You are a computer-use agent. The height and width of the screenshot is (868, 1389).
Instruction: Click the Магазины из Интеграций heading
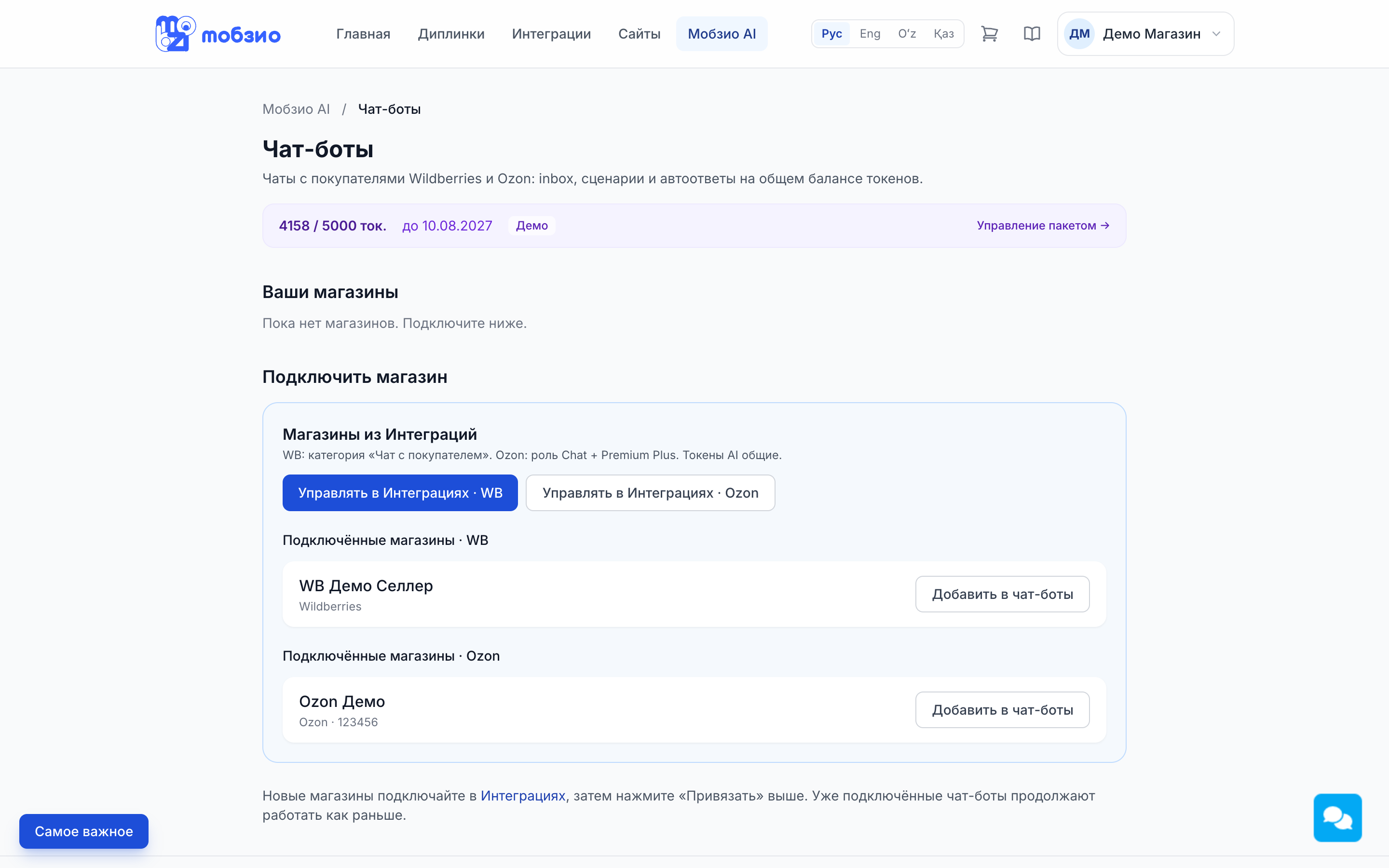pyautogui.click(x=380, y=434)
